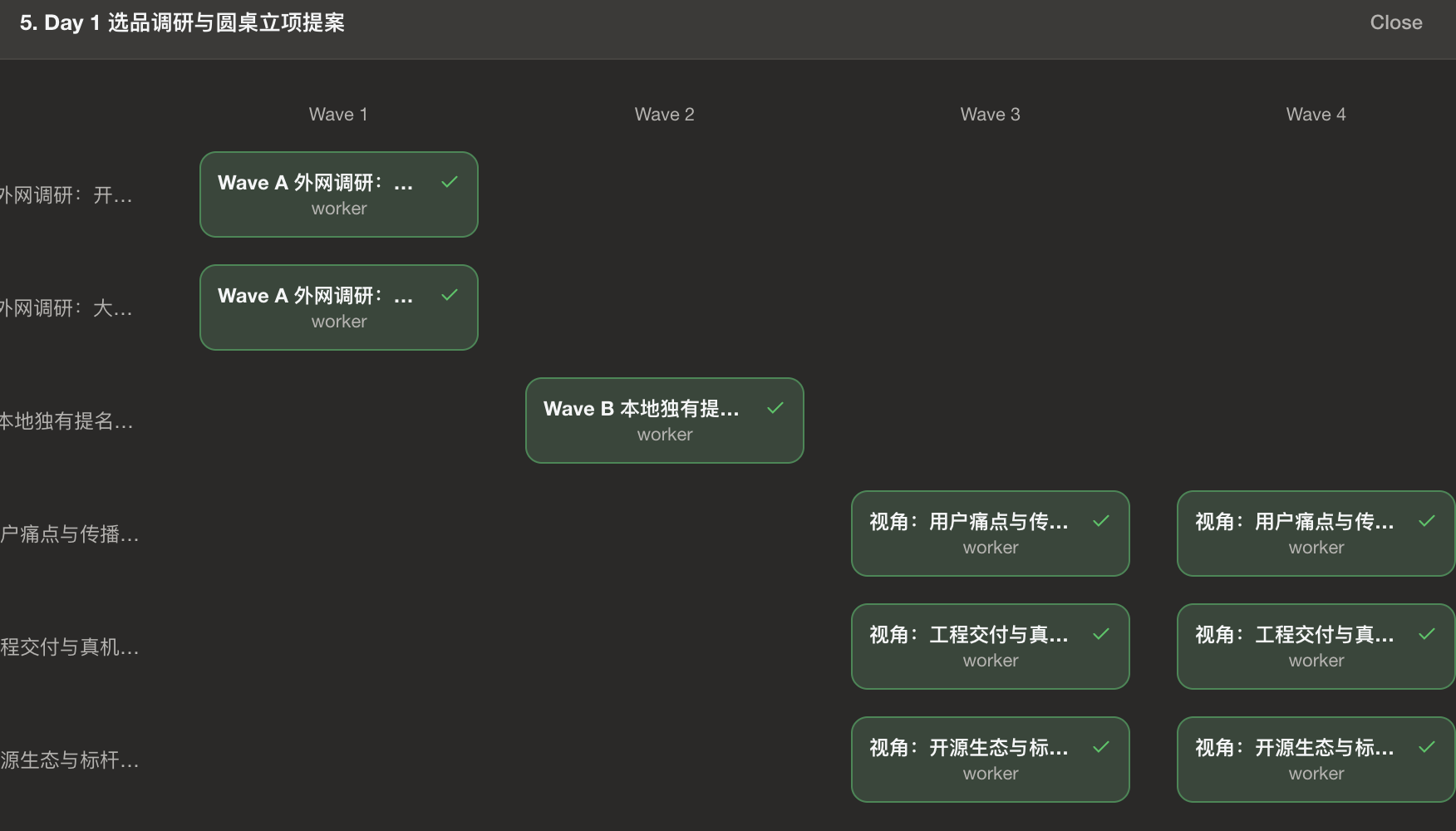Viewport: 1456px width, 831px height.
Task: Click the Wave 2 column header
Action: (664, 115)
